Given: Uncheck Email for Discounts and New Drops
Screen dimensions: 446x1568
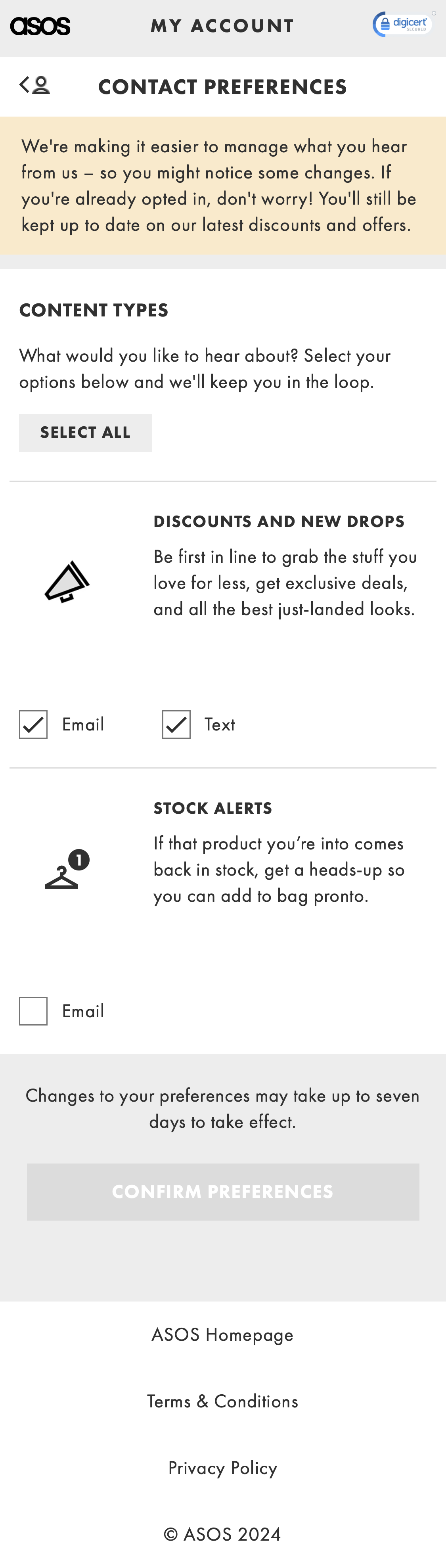Looking at the screenshot, I should pos(33,725).
